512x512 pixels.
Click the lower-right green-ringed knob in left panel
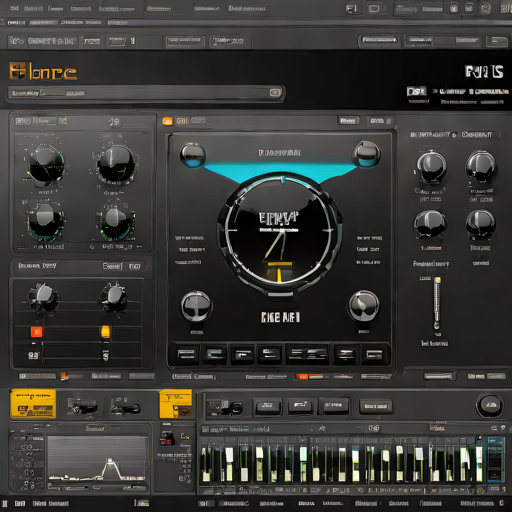pyautogui.click(x=116, y=222)
